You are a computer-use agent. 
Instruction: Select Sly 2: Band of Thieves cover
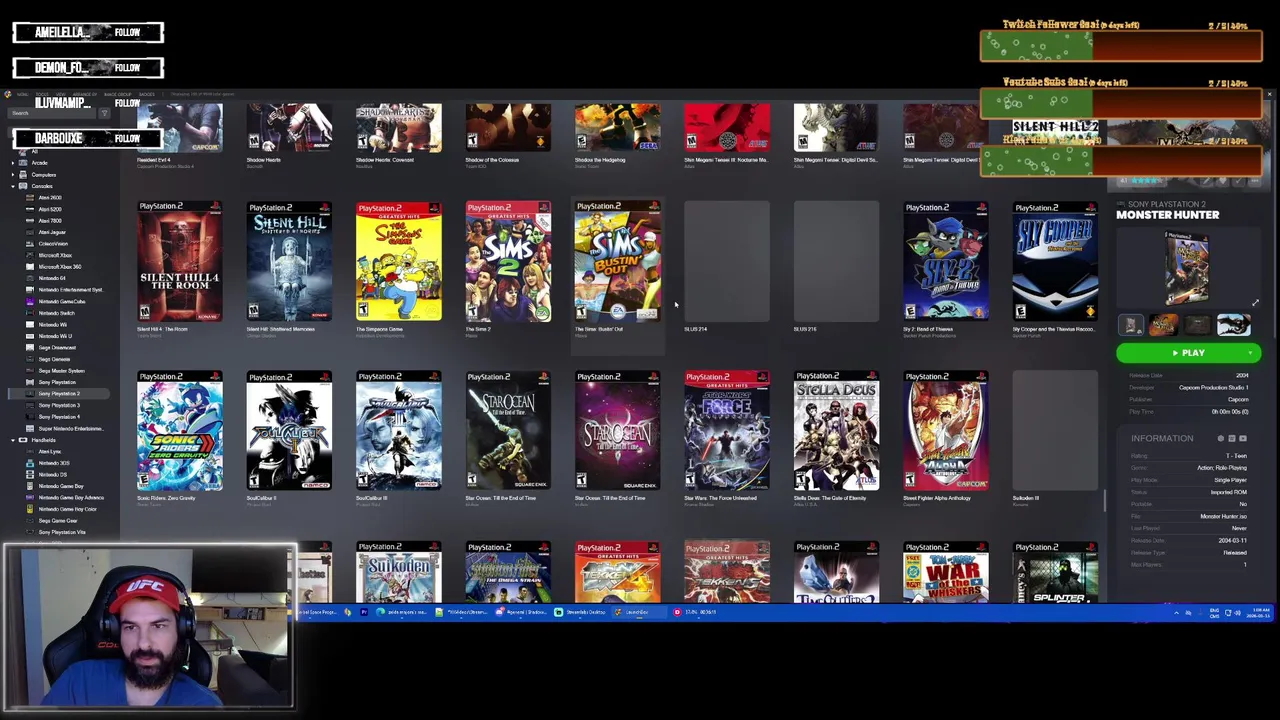(x=946, y=262)
